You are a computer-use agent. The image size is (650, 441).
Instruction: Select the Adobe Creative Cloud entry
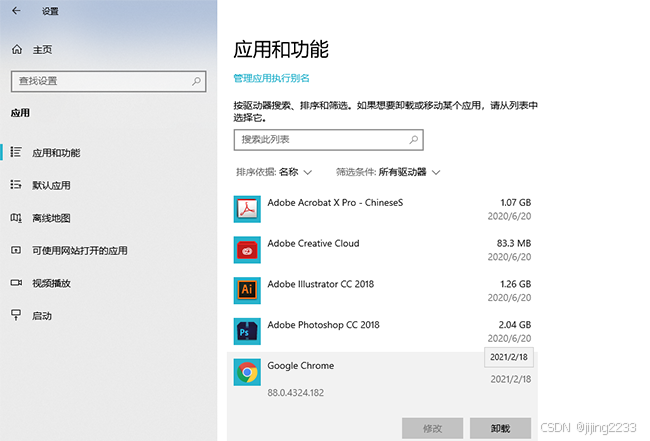(x=382, y=250)
